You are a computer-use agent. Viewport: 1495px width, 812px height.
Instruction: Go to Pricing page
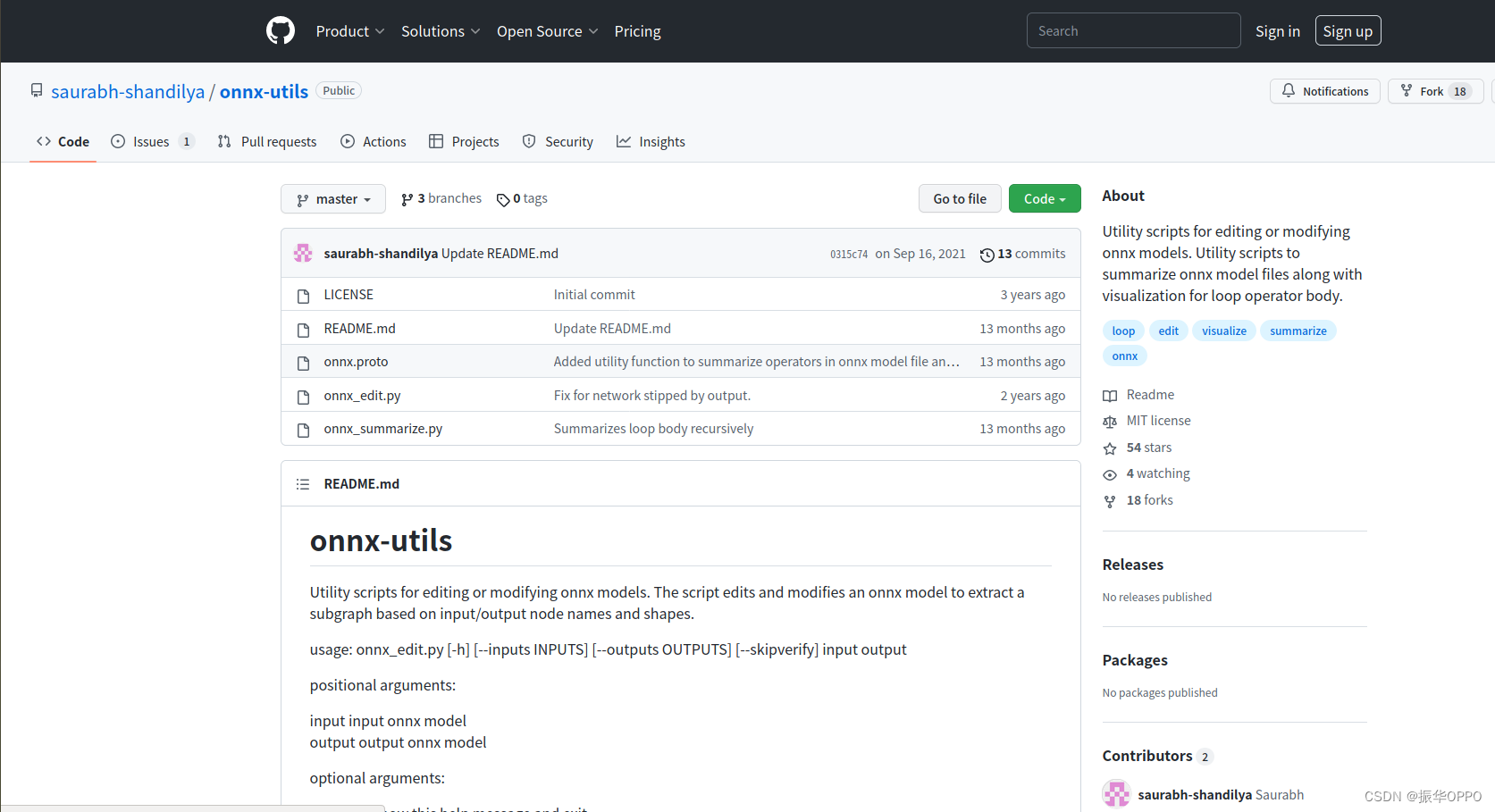click(637, 31)
